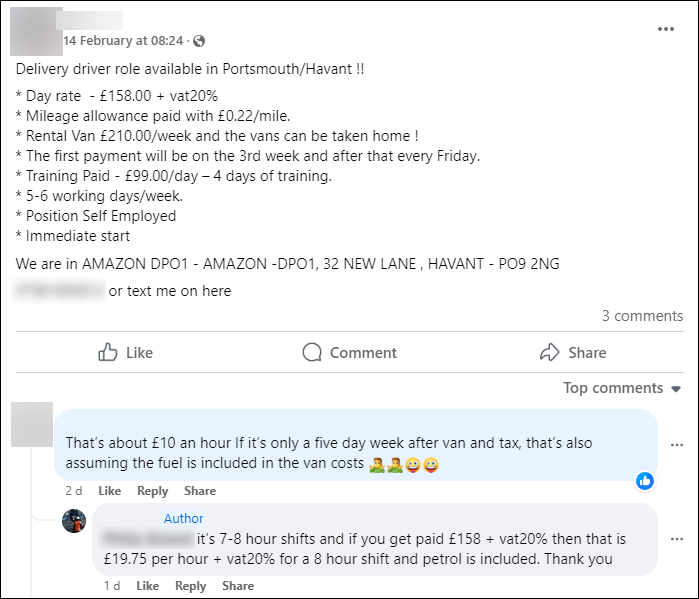Open the 3 comments link

click(x=642, y=316)
